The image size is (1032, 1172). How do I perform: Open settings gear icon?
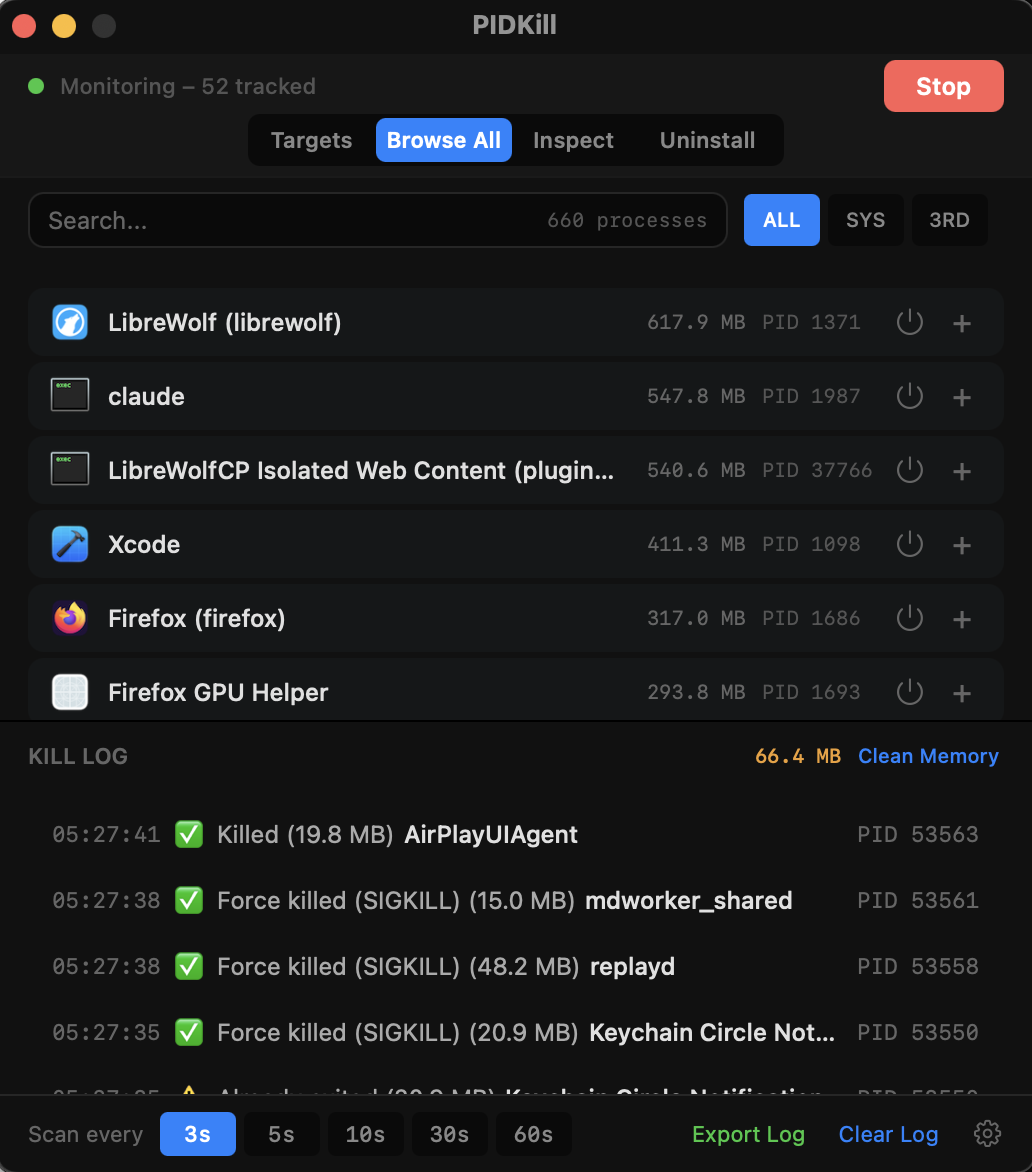point(987,1134)
